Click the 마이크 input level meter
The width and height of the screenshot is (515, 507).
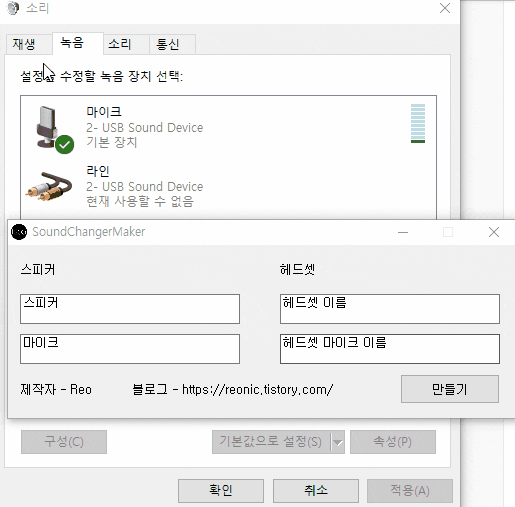(418, 124)
